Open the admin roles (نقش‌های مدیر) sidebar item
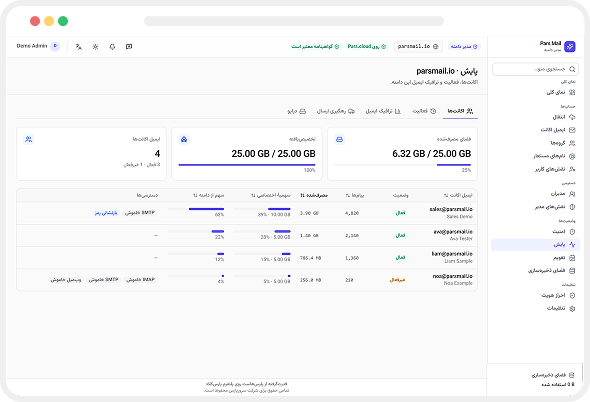The height and width of the screenshot is (402, 590). click(535, 207)
